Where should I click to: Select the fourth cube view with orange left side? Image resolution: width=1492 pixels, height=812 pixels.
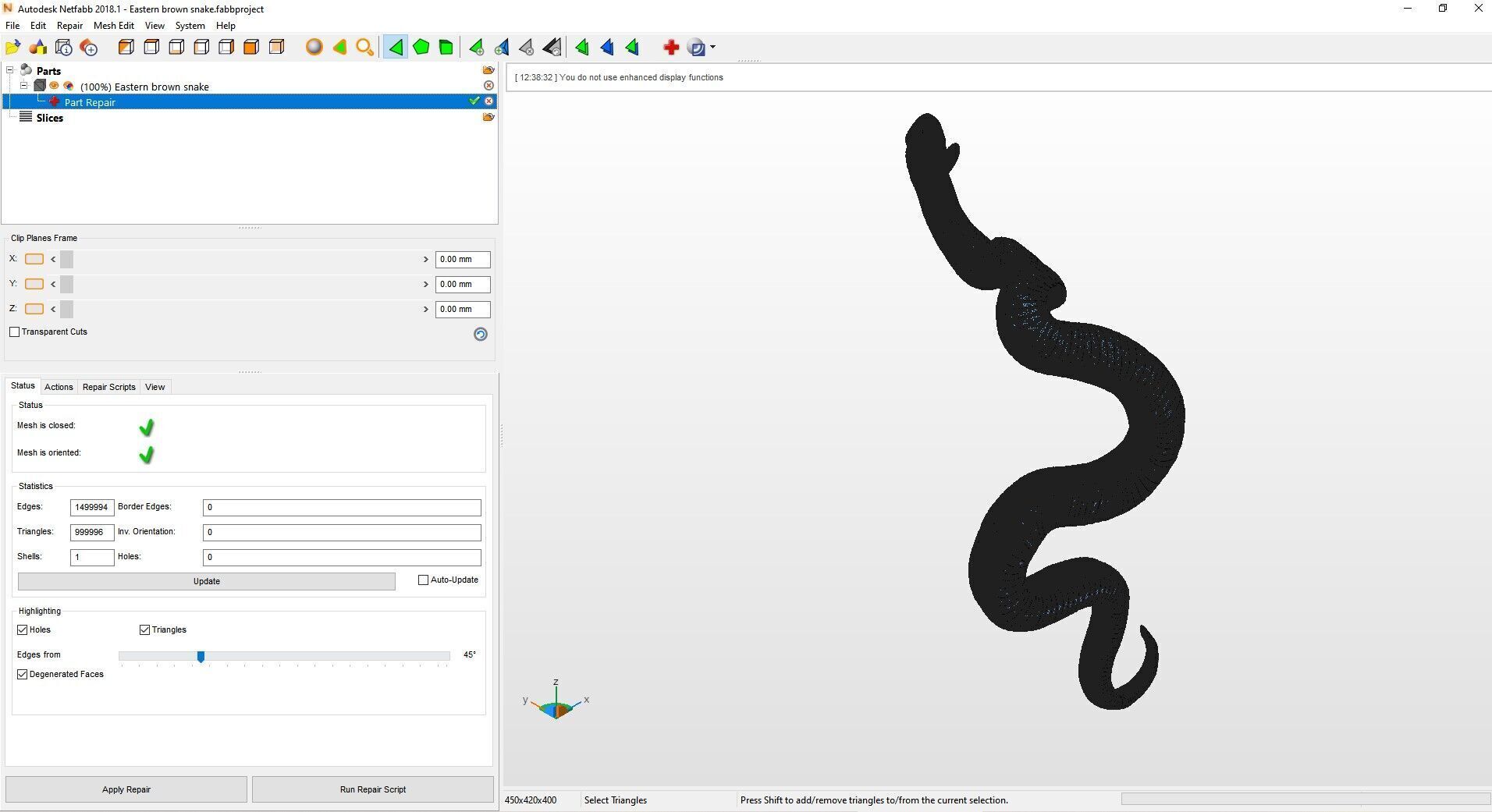[x=201, y=48]
